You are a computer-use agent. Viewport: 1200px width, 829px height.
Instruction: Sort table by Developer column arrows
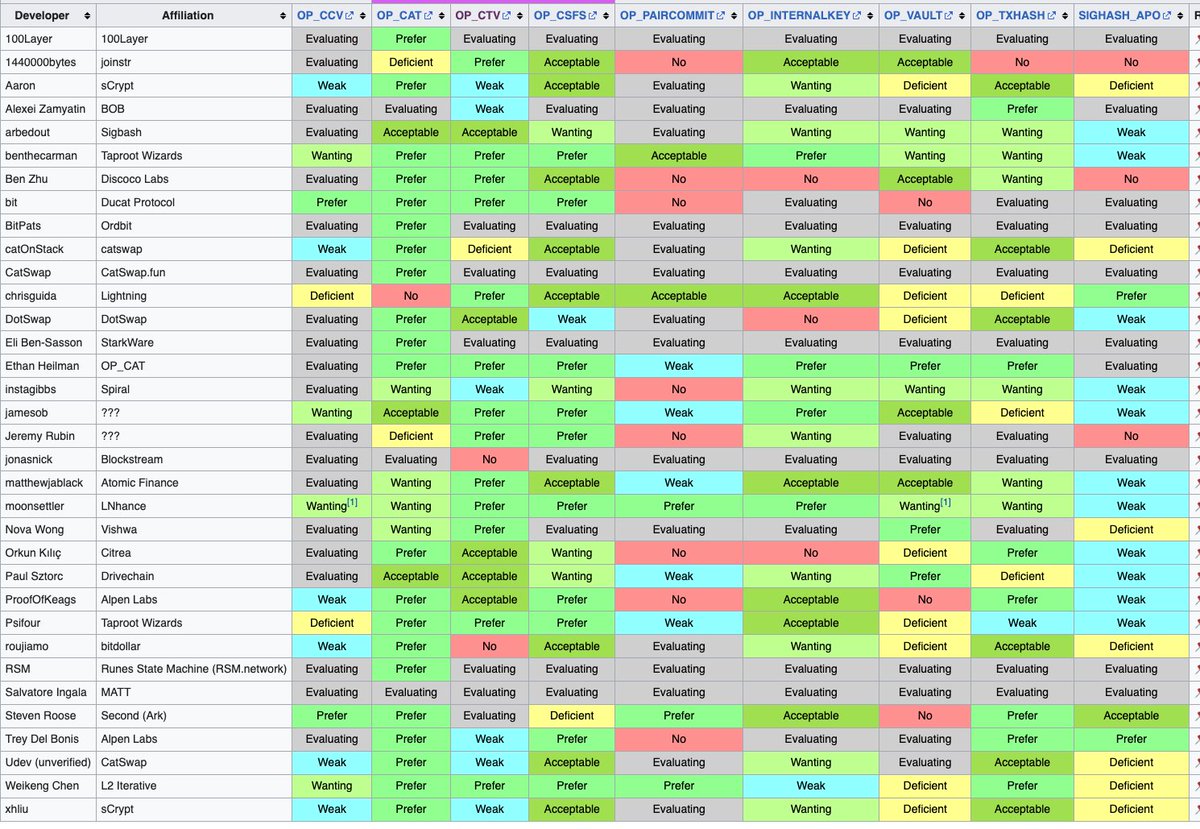[87, 16]
